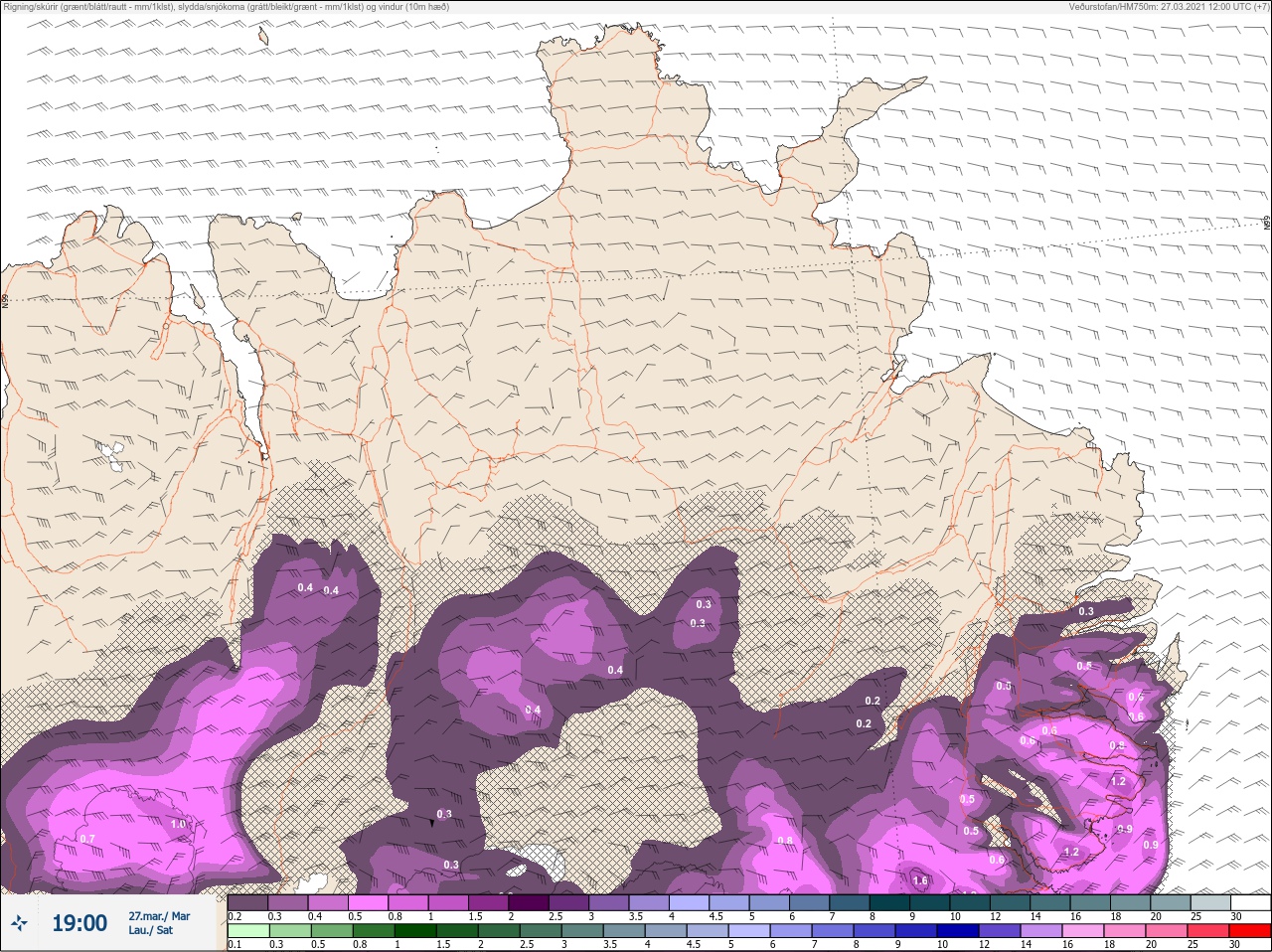Click the 4.5 label under upper legend

(715, 916)
